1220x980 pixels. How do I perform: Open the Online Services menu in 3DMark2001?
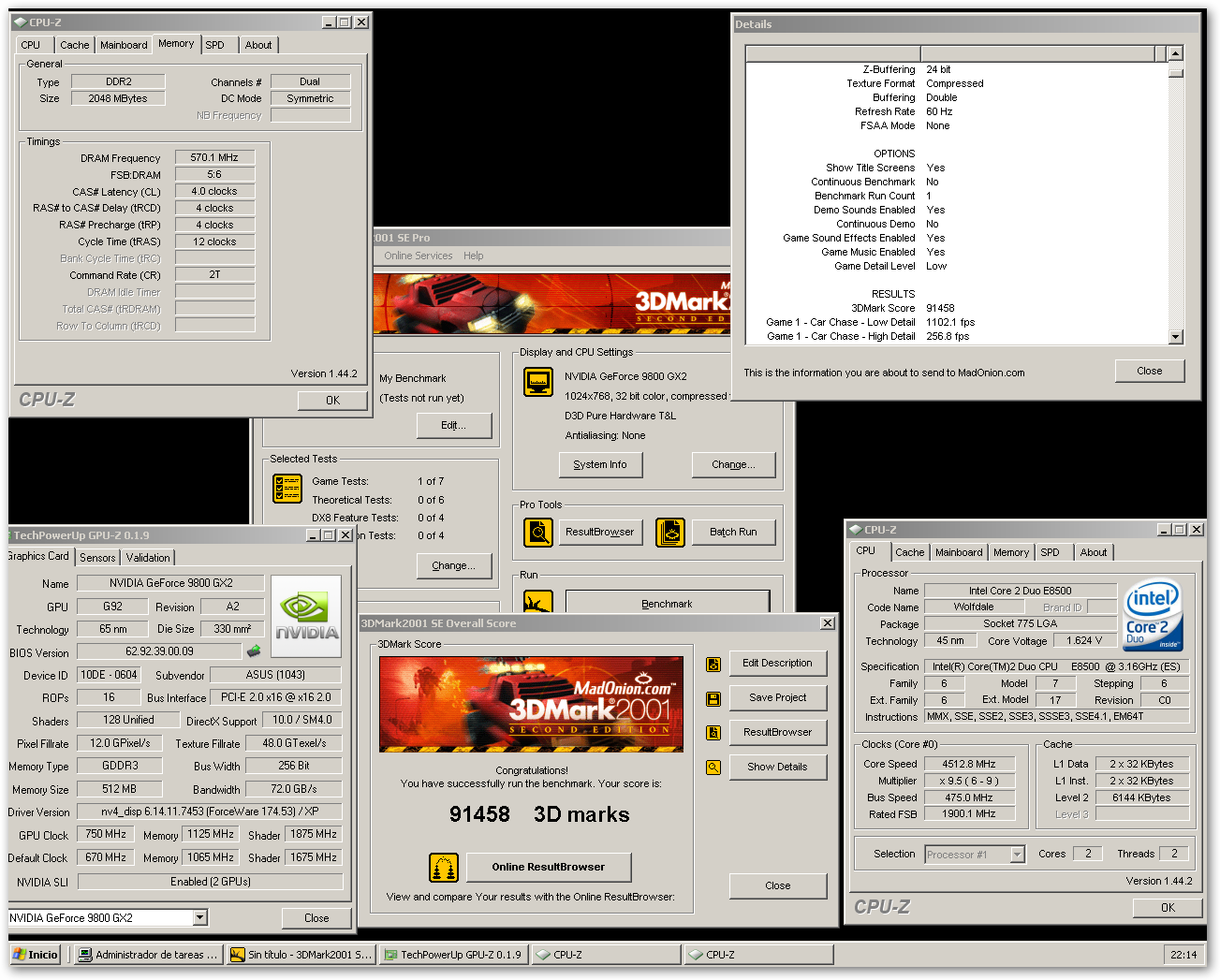[x=418, y=256]
